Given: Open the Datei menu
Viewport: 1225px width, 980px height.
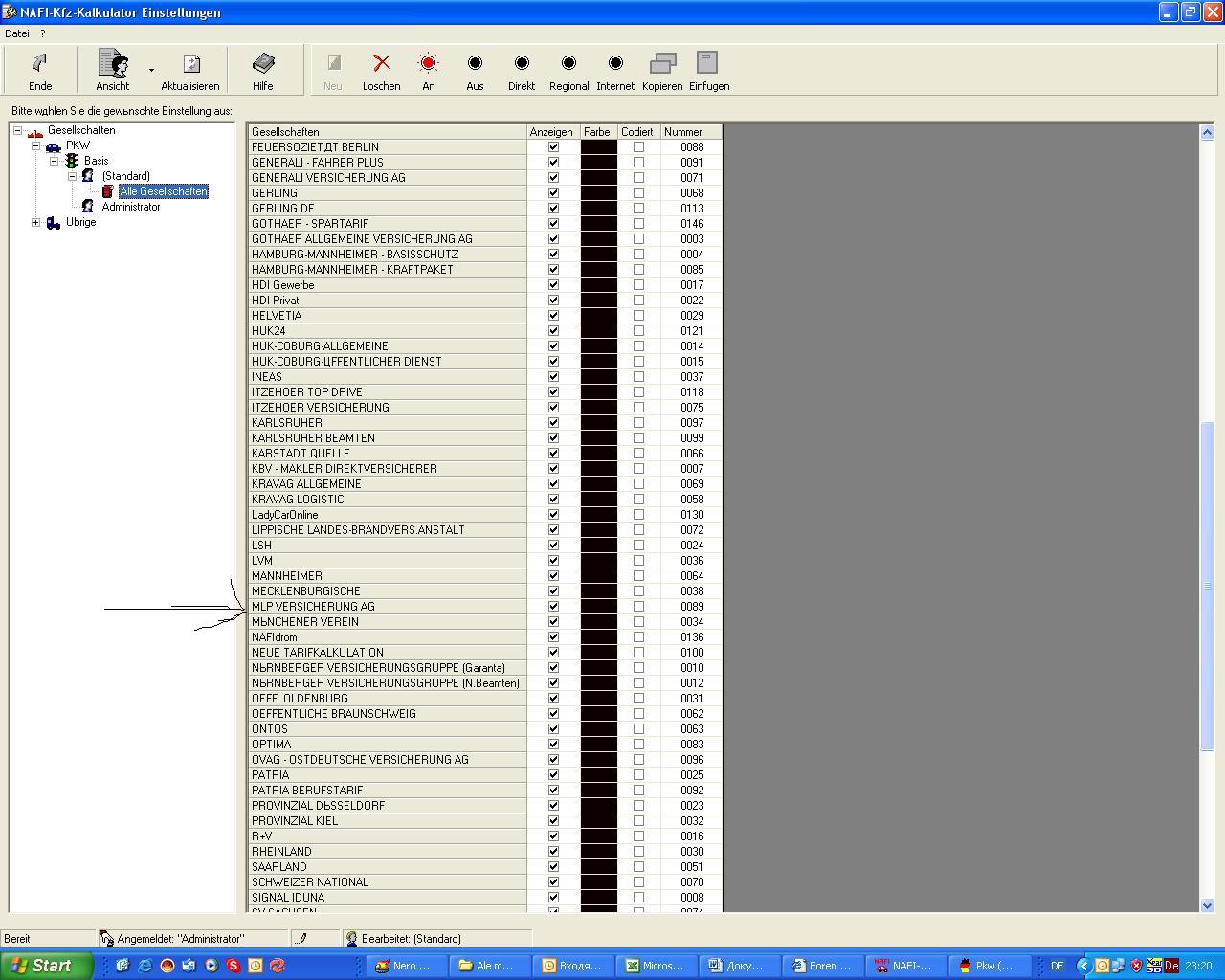Looking at the screenshot, I should pos(17,33).
